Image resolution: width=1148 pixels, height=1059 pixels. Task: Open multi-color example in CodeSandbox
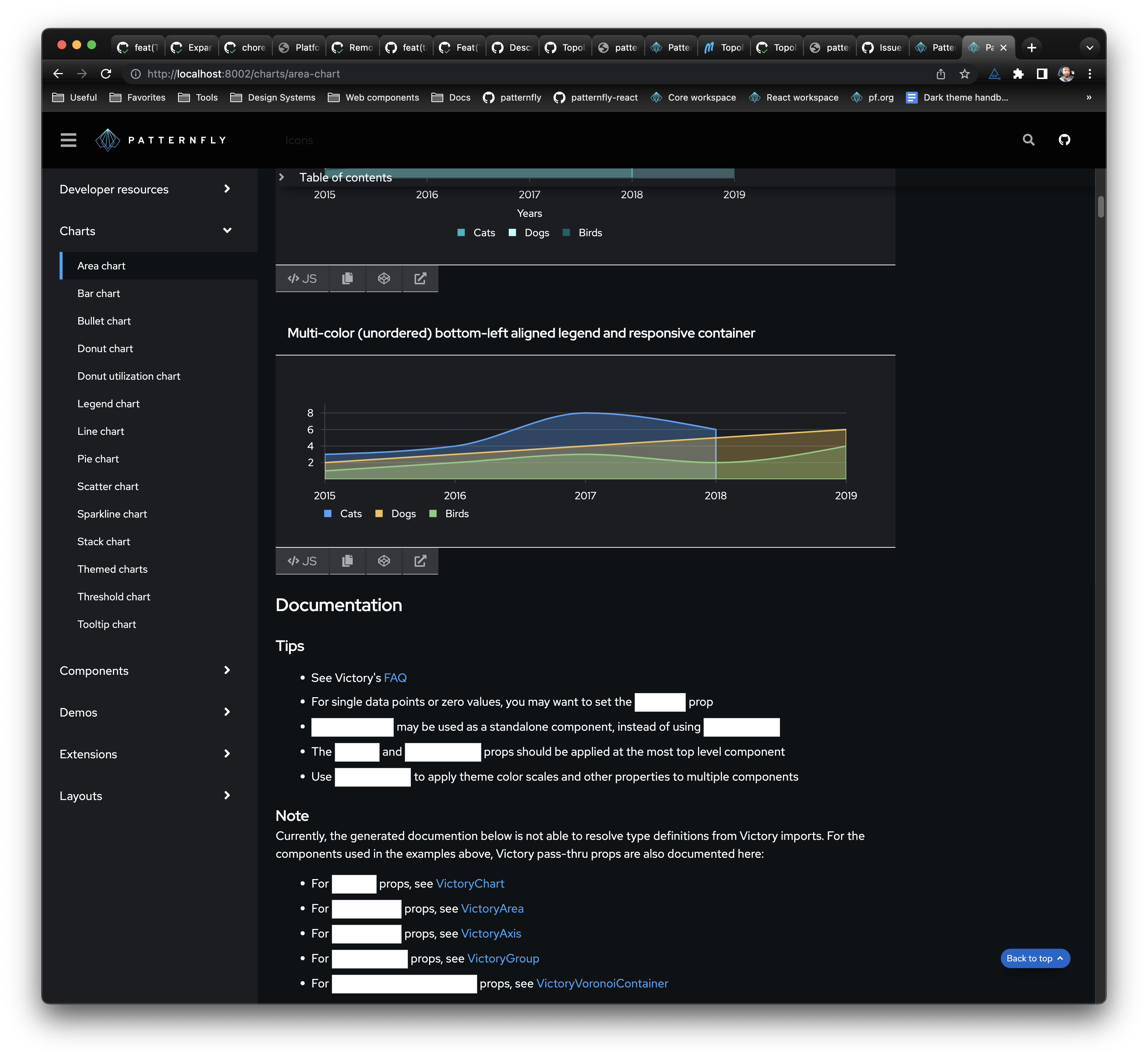[x=384, y=561]
